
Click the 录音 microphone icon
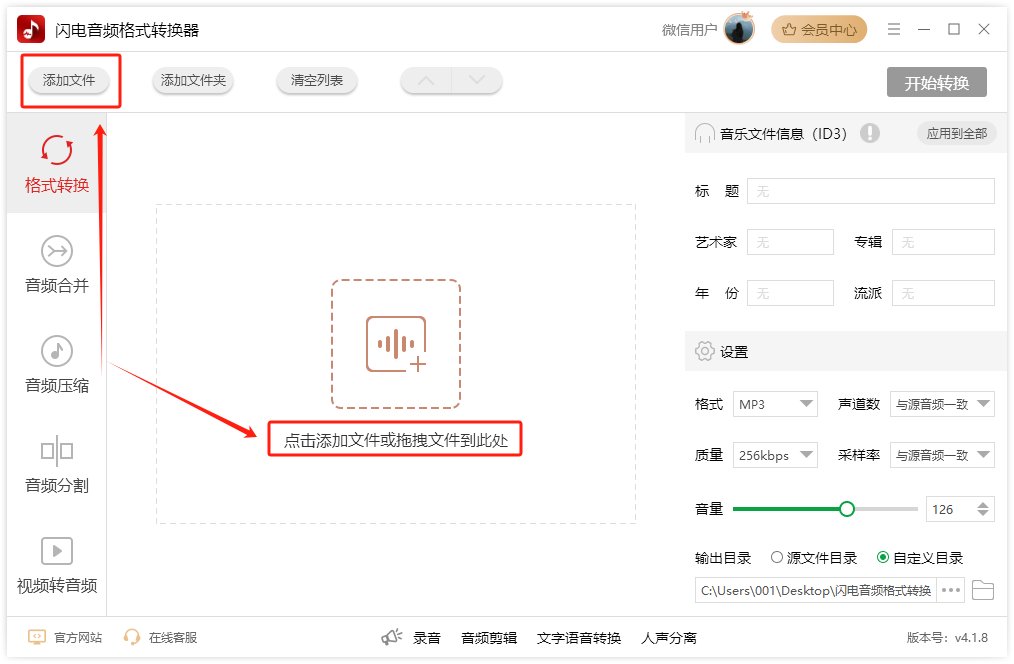click(x=392, y=636)
